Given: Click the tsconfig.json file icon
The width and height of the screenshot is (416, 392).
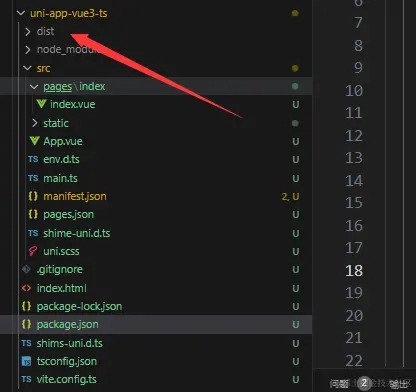Looking at the screenshot, I should [26, 361].
